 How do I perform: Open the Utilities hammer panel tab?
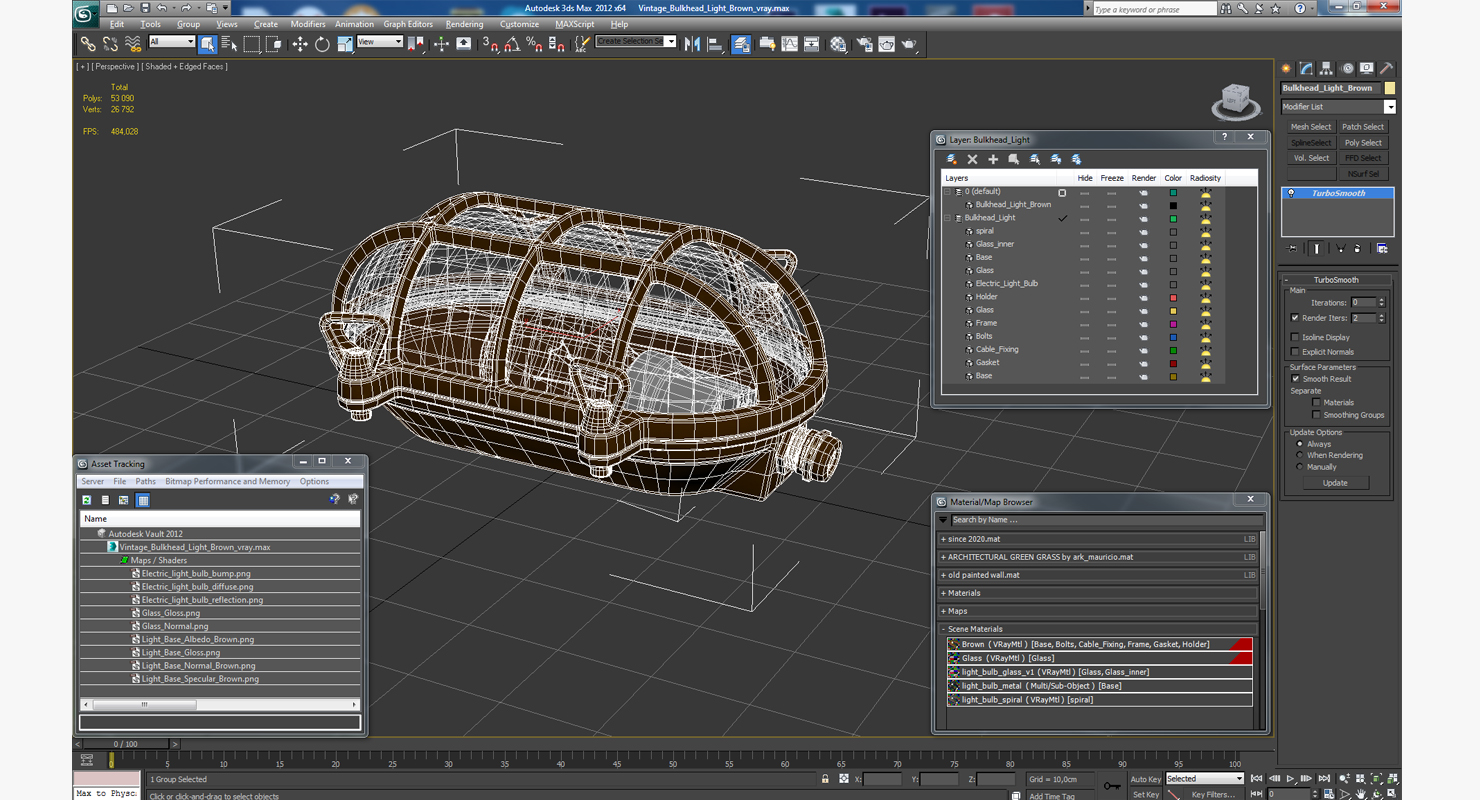click(x=1386, y=69)
